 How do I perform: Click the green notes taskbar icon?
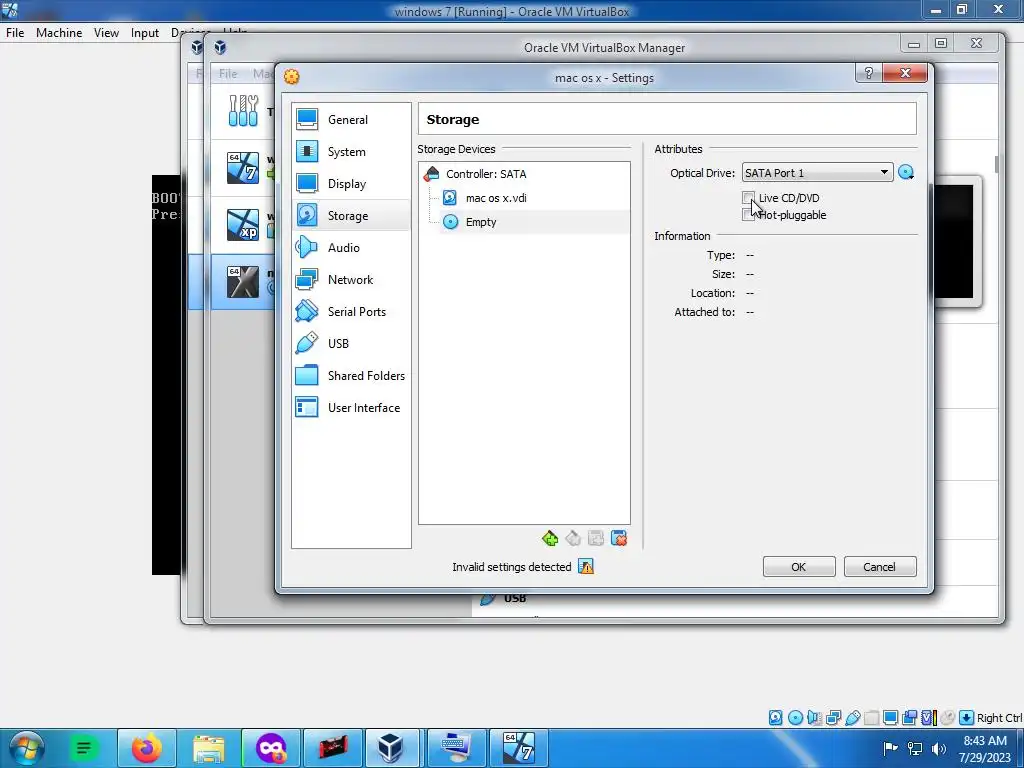84,748
